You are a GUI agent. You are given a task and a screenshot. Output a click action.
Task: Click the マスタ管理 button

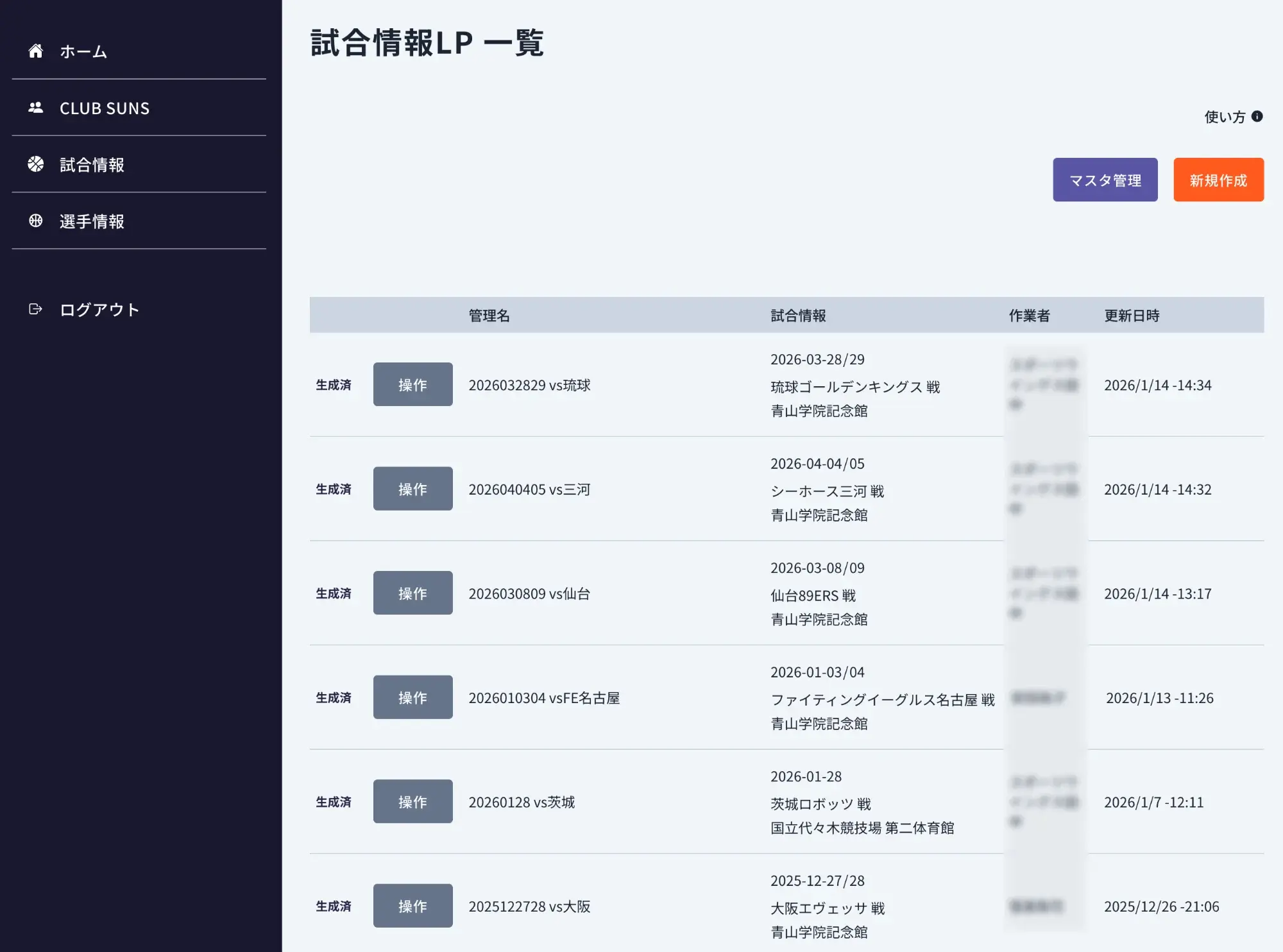click(1105, 179)
